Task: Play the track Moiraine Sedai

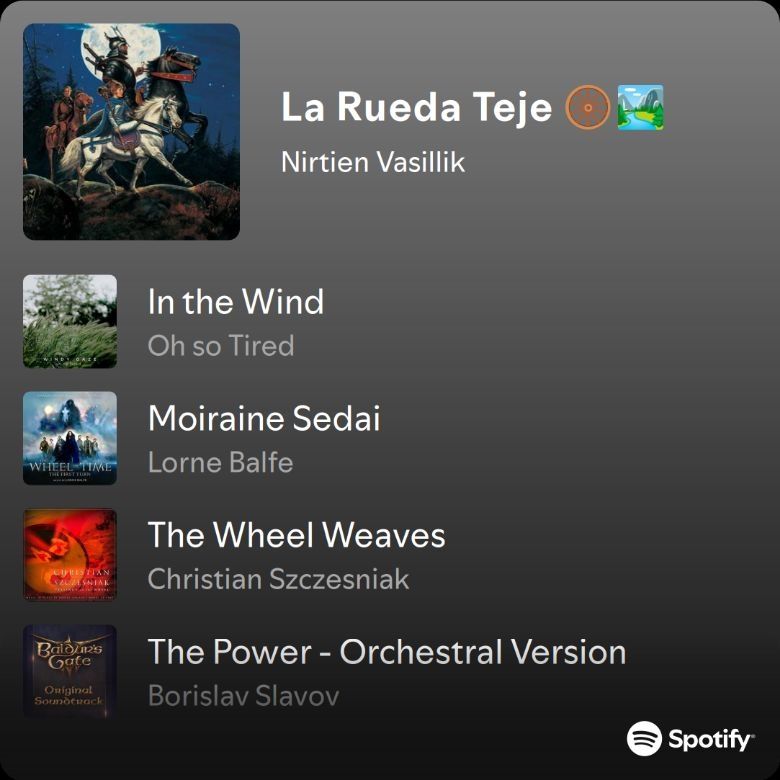Action: [x=264, y=418]
